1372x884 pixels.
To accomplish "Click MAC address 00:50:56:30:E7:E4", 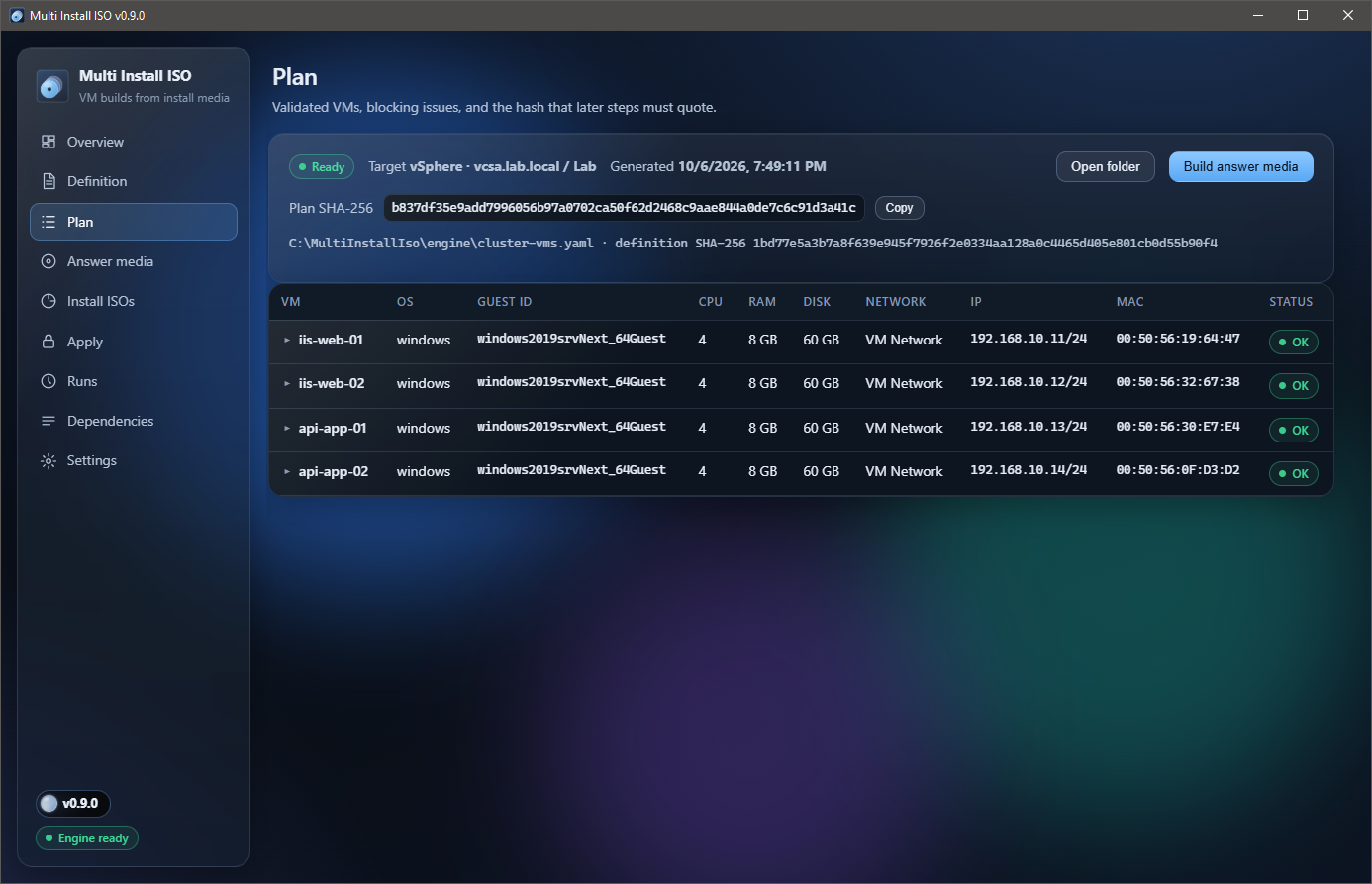I will [1178, 427].
